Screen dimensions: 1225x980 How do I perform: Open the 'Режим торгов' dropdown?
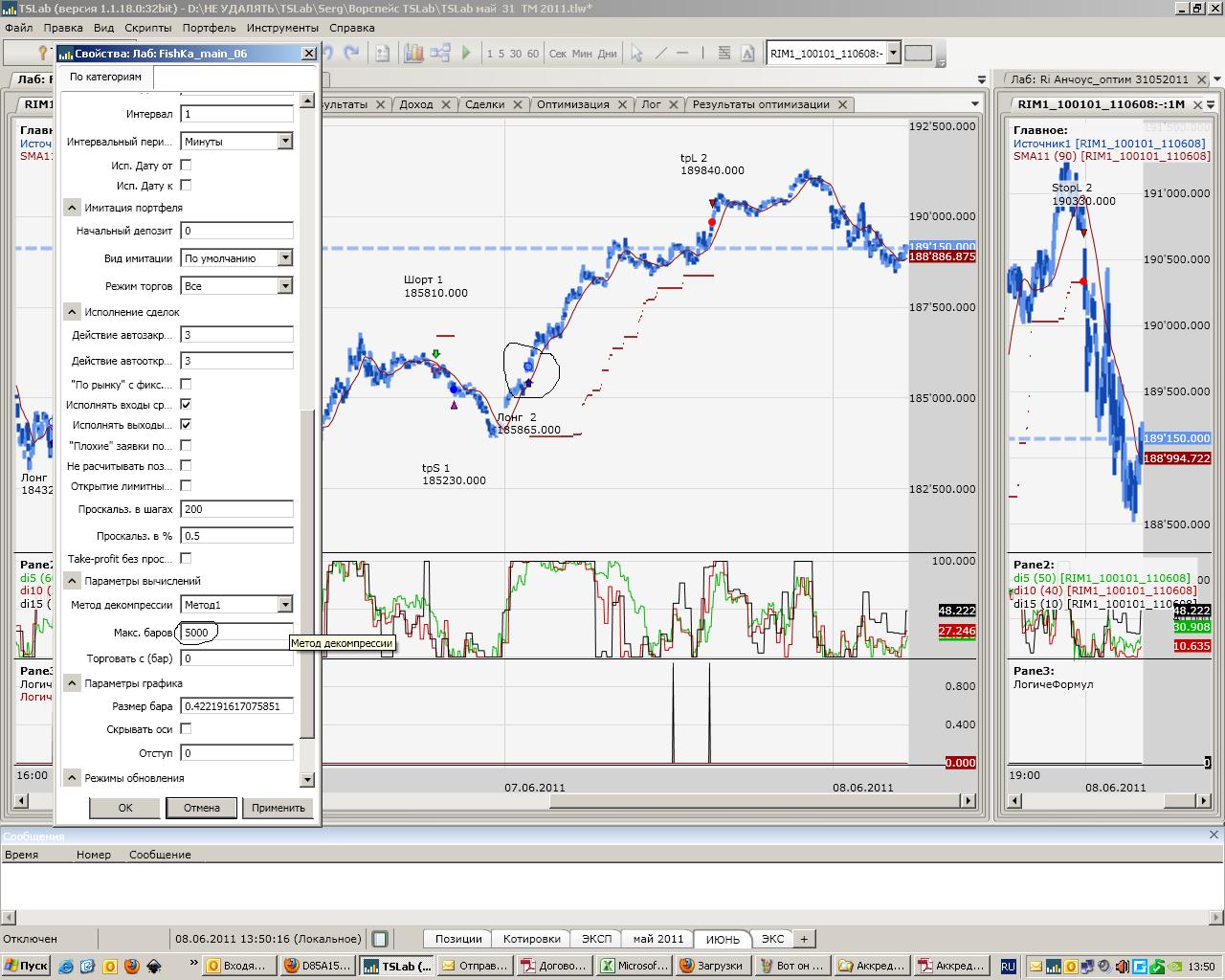coord(284,286)
